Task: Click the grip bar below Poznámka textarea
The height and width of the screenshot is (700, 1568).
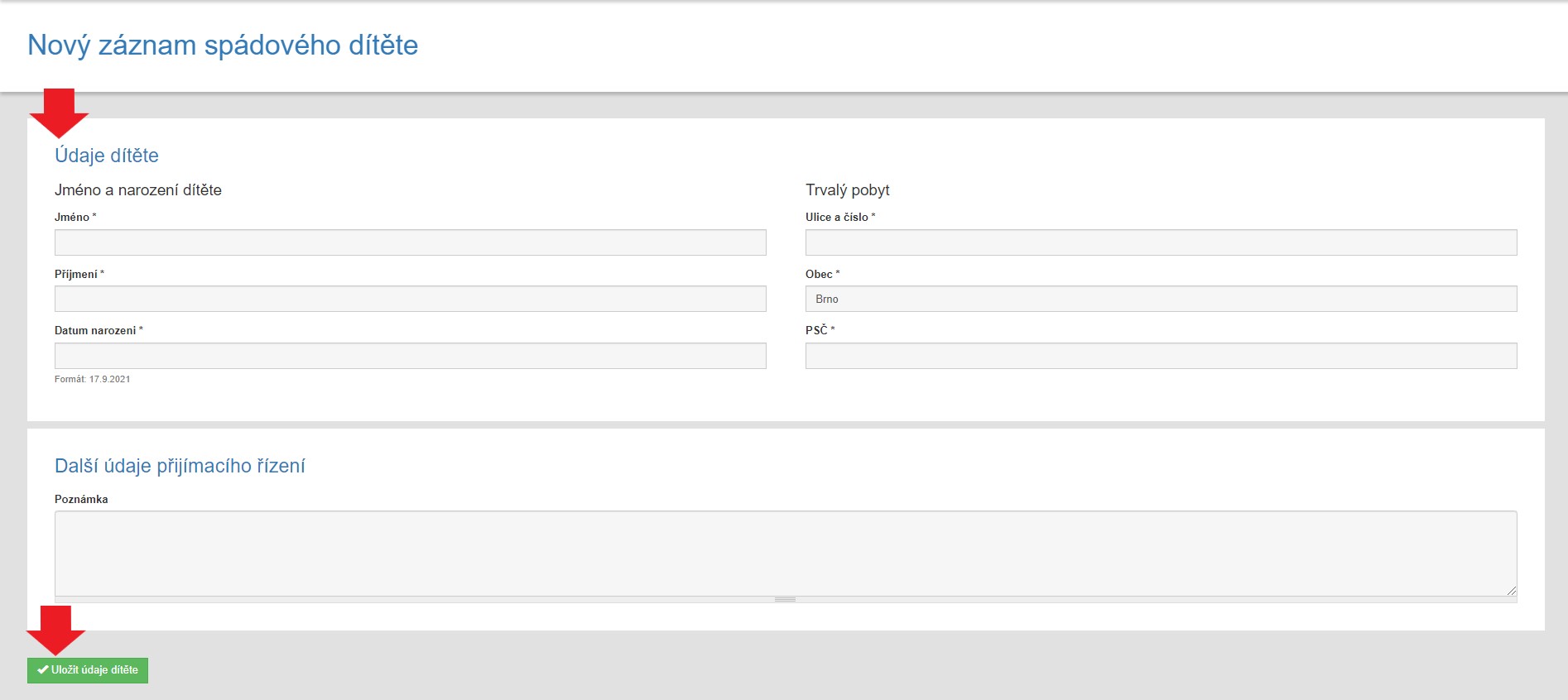Action: (x=786, y=599)
